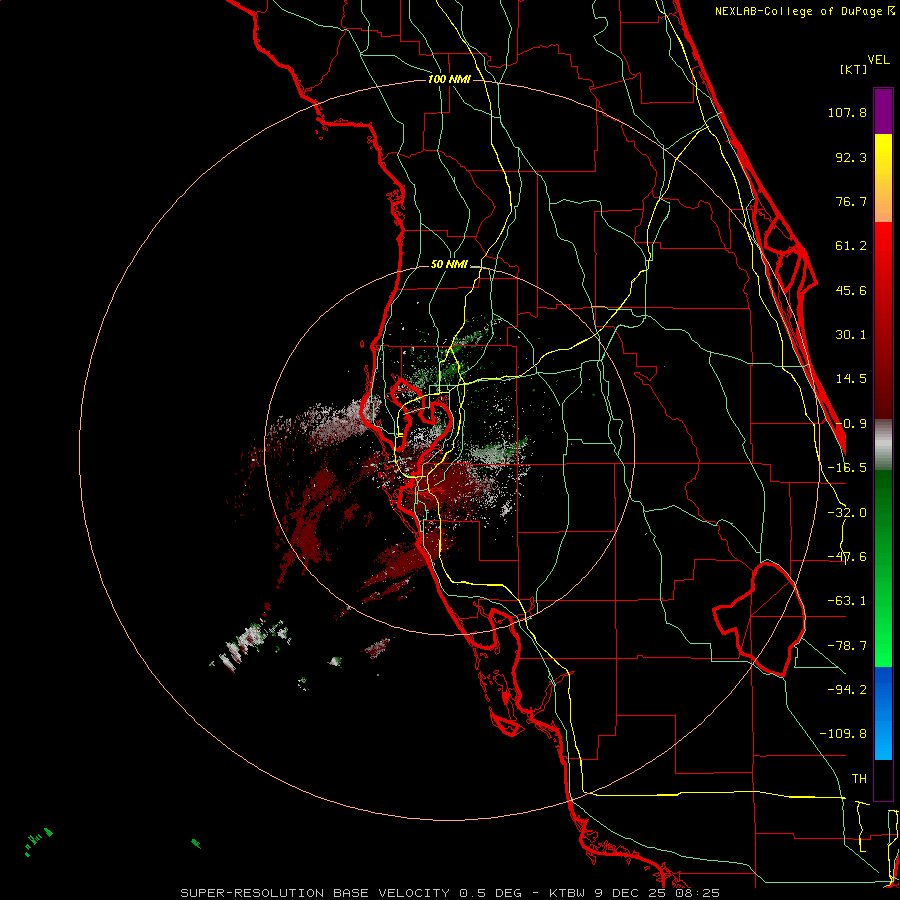Click the [KT] units label

[x=854, y=69]
